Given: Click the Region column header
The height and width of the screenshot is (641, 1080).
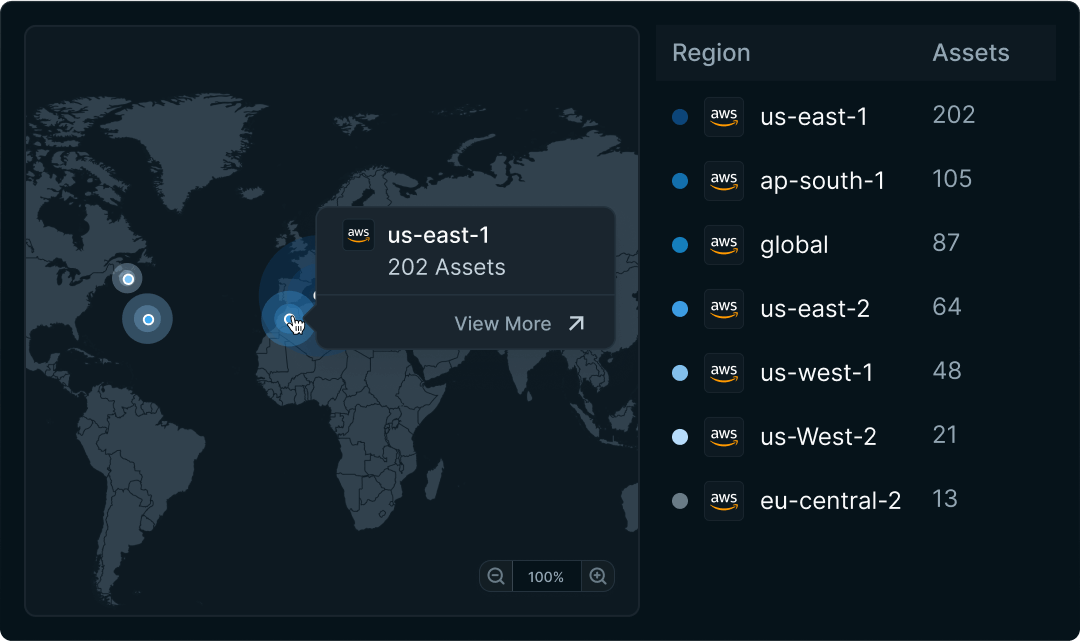Looking at the screenshot, I should point(711,53).
